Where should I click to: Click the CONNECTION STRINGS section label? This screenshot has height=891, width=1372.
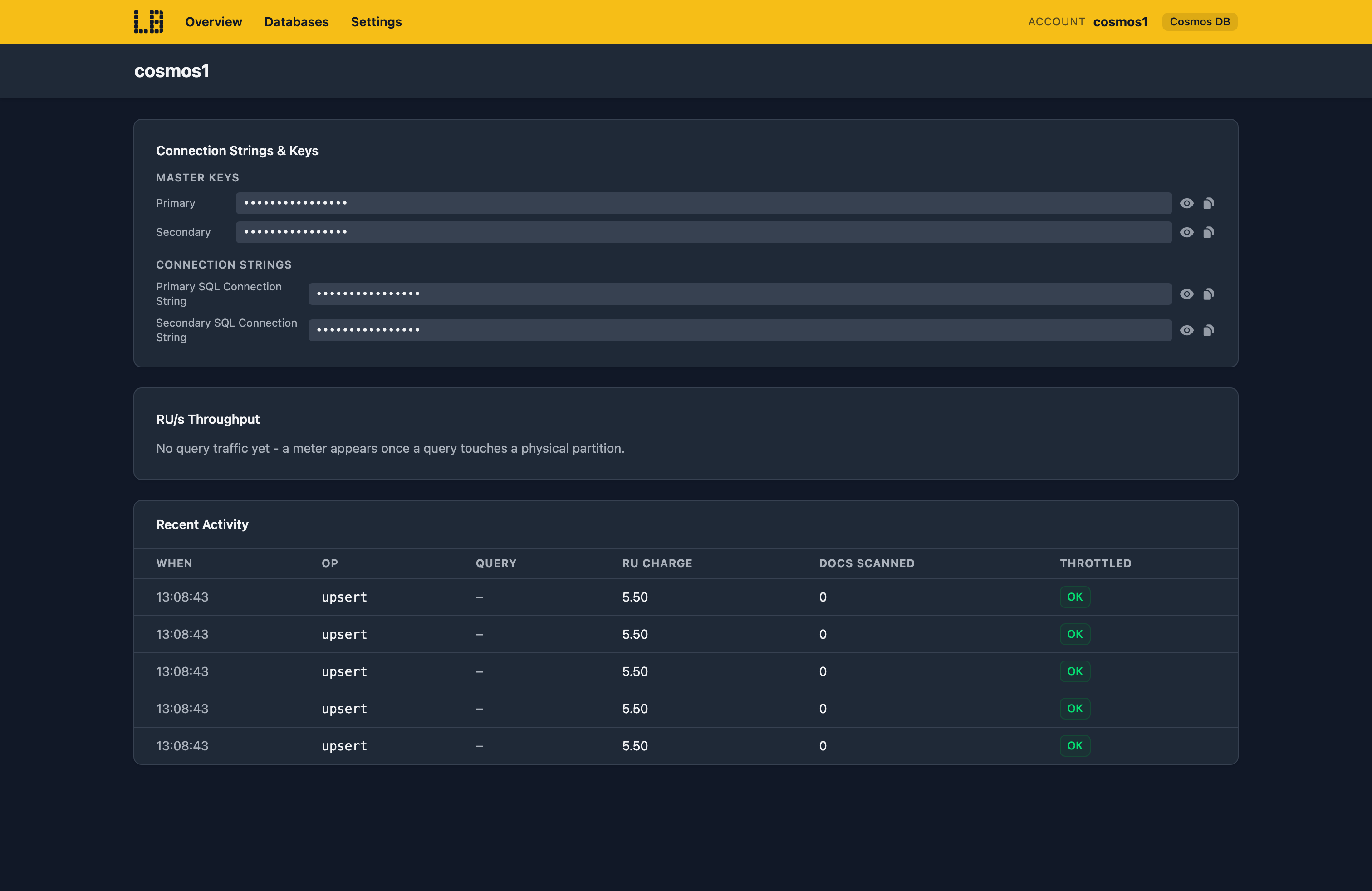[x=224, y=264]
